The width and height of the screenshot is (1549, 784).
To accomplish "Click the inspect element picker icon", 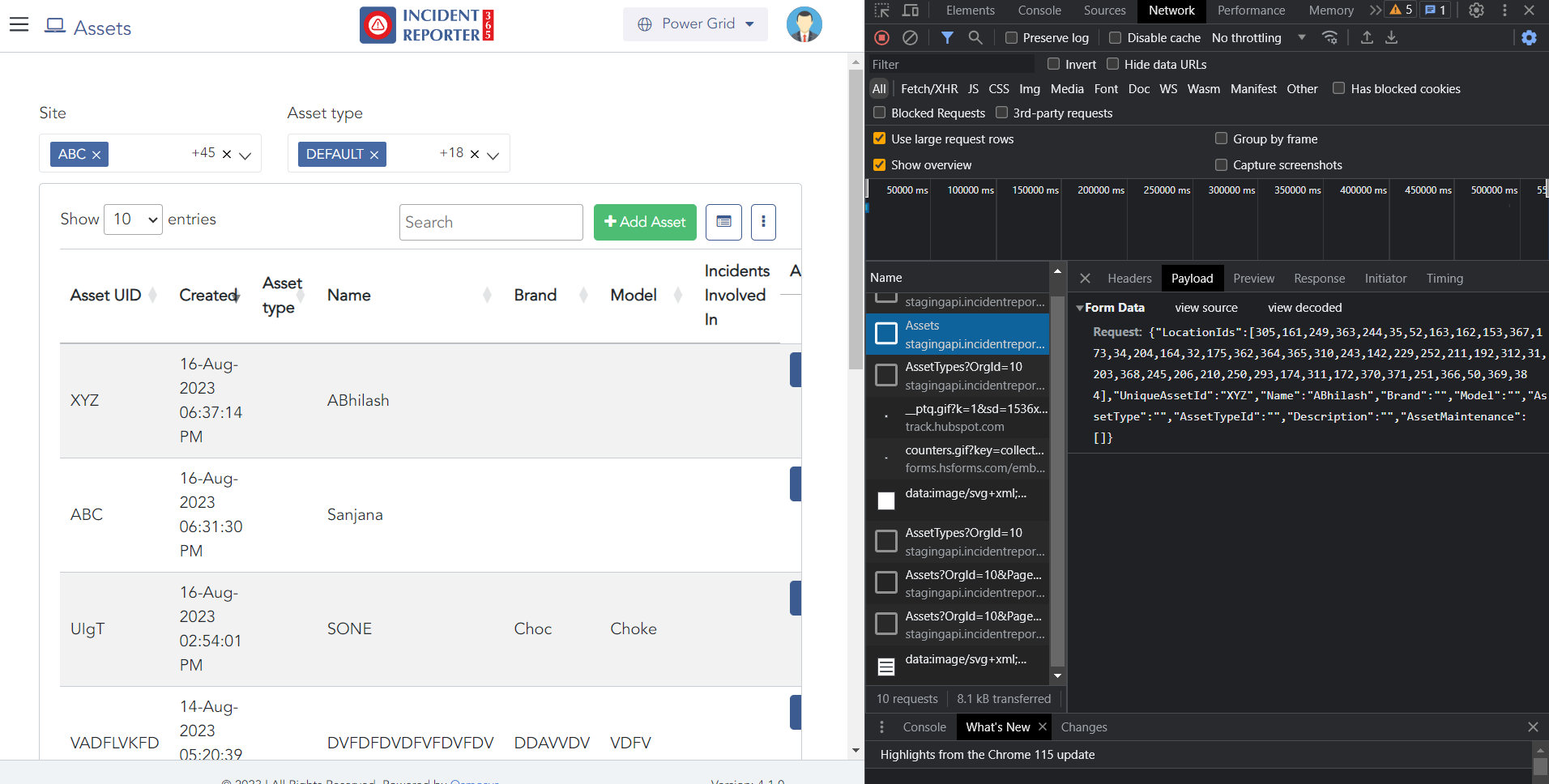I will 882,11.
